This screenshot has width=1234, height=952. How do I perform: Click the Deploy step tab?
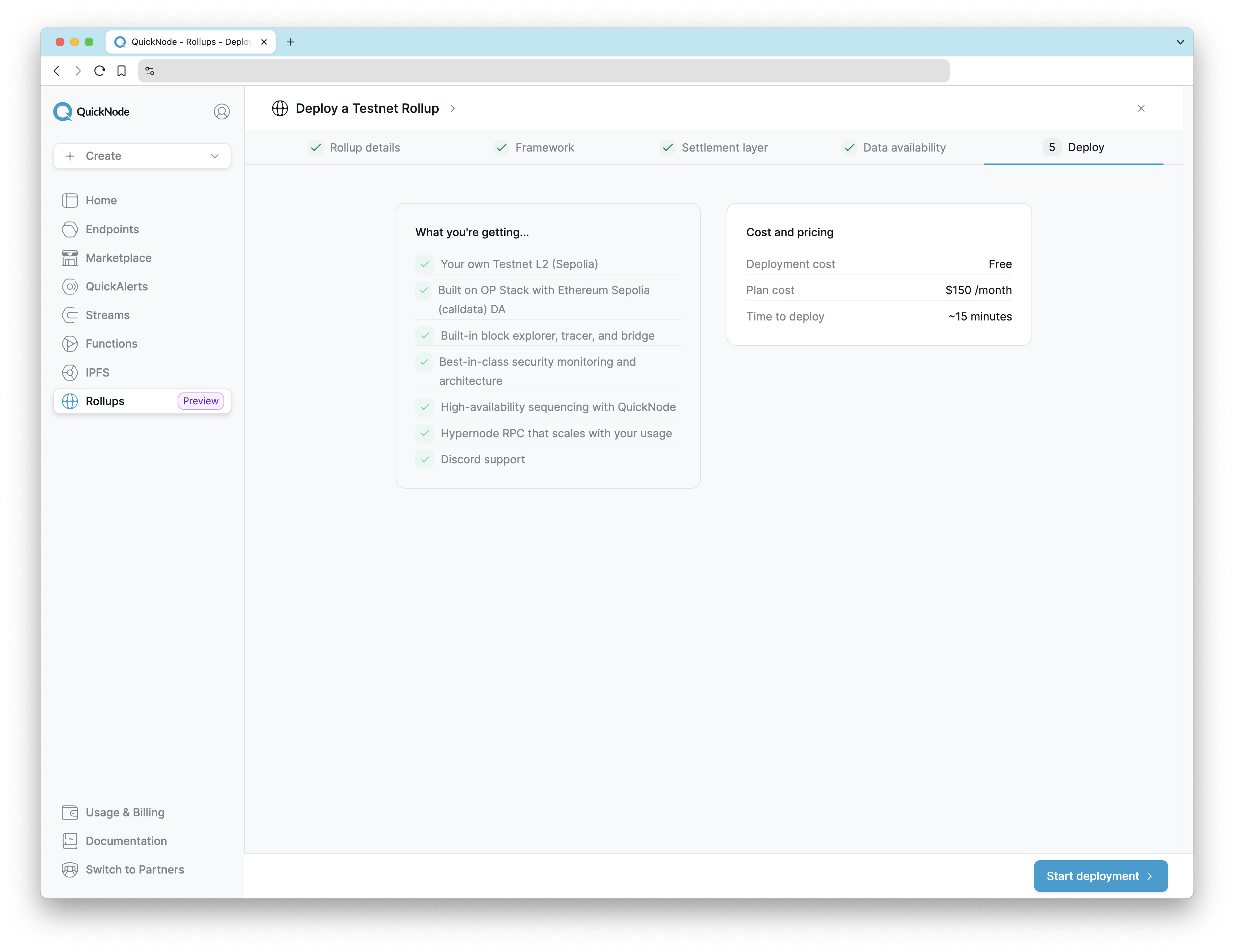coord(1075,147)
